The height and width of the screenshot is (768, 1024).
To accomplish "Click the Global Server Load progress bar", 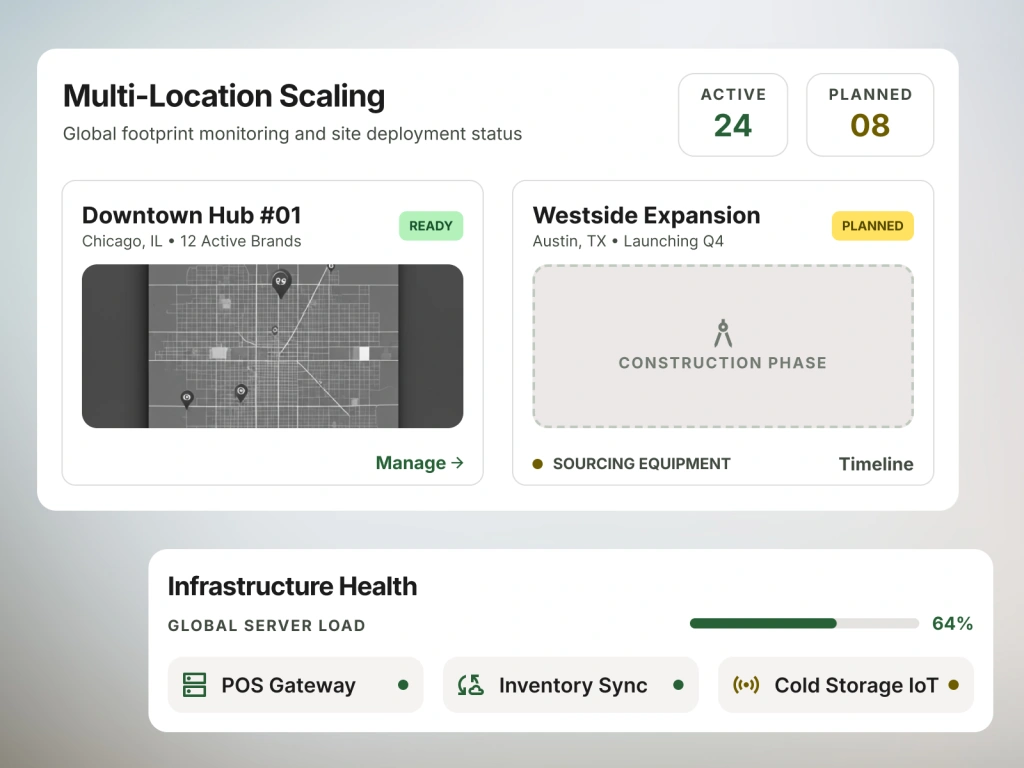I will pos(805,624).
